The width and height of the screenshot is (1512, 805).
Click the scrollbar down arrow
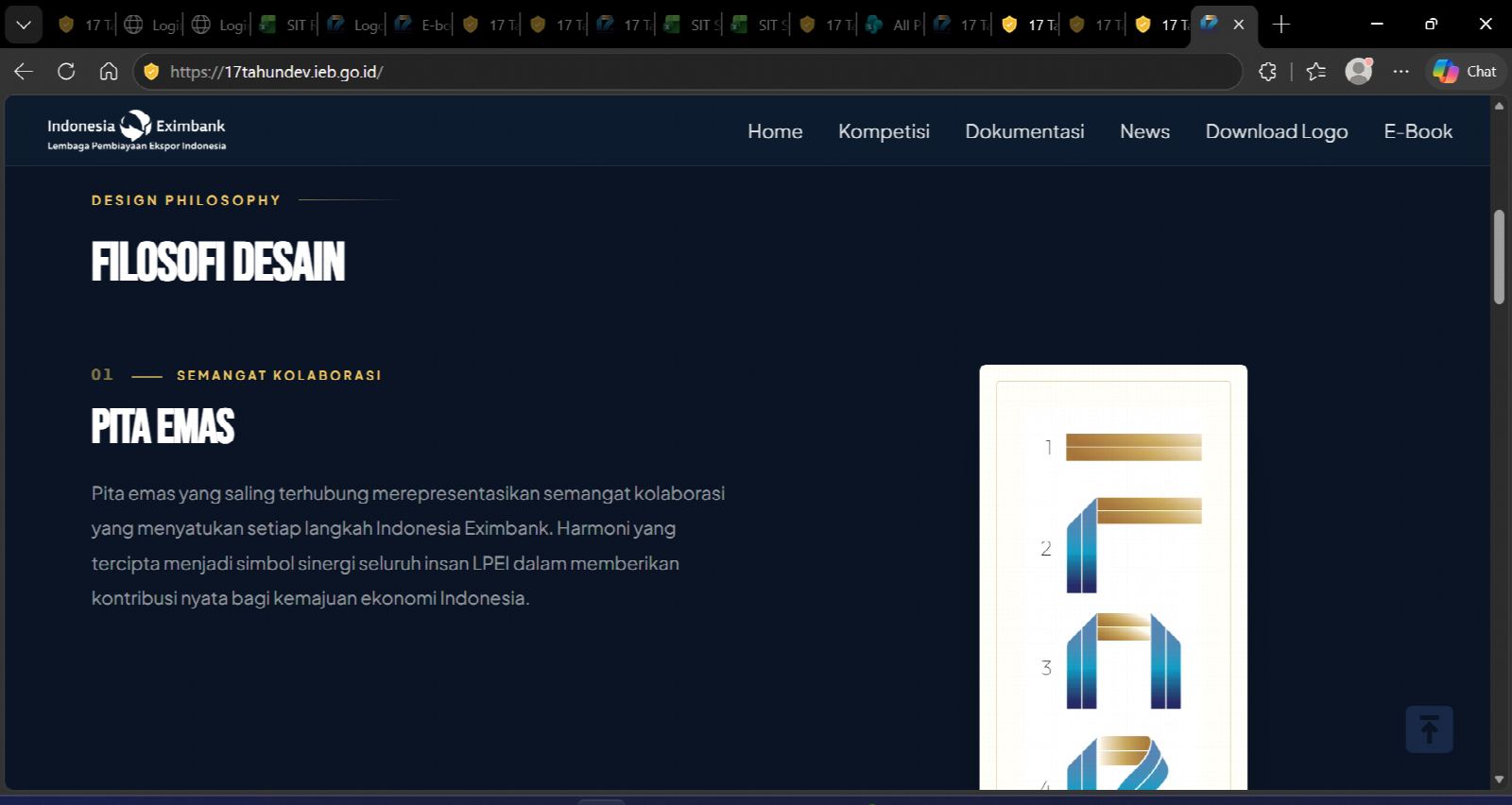coord(1499,779)
